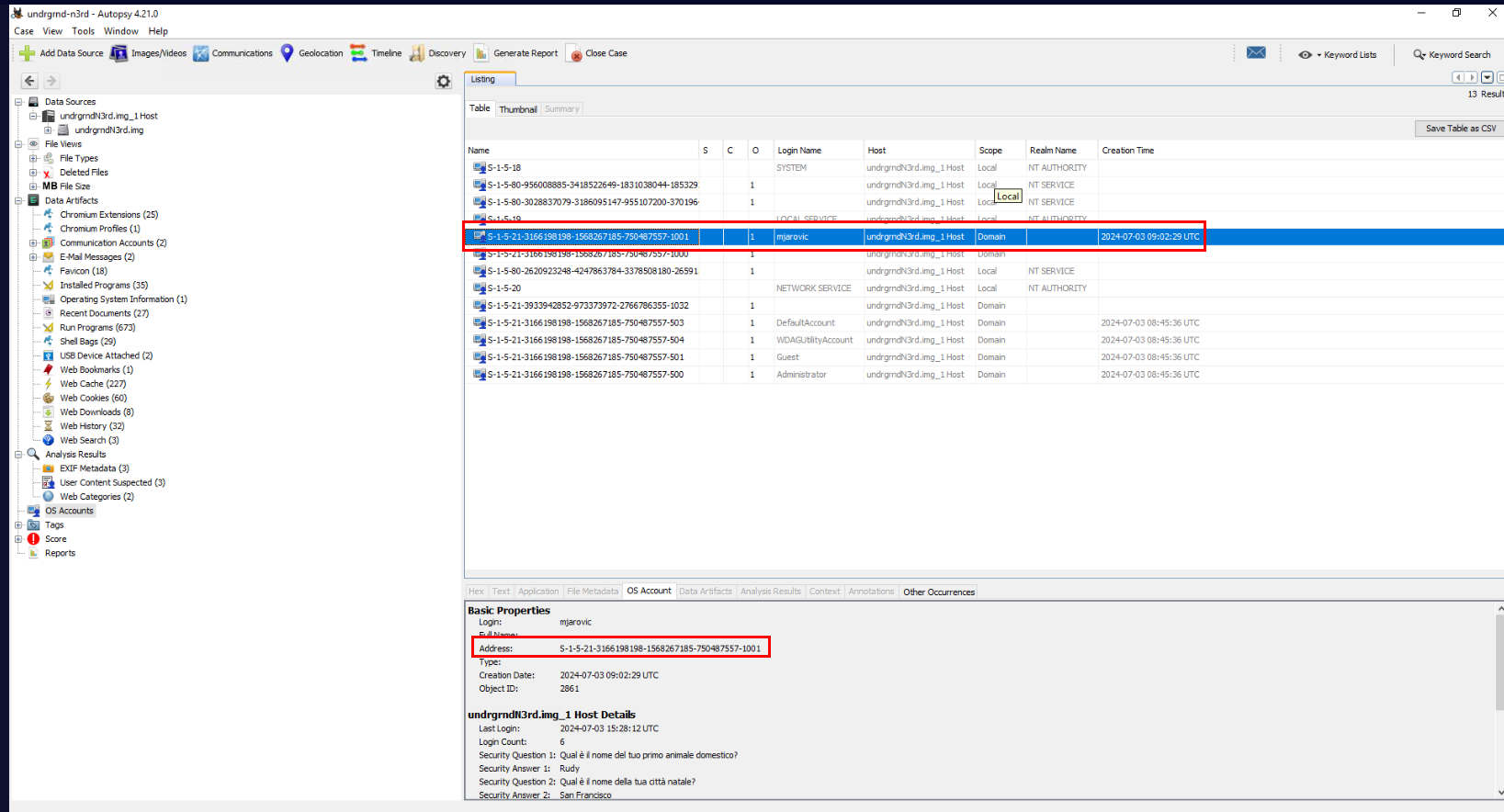Sort by the Realm Name column
1504x812 pixels.
coord(1061,151)
